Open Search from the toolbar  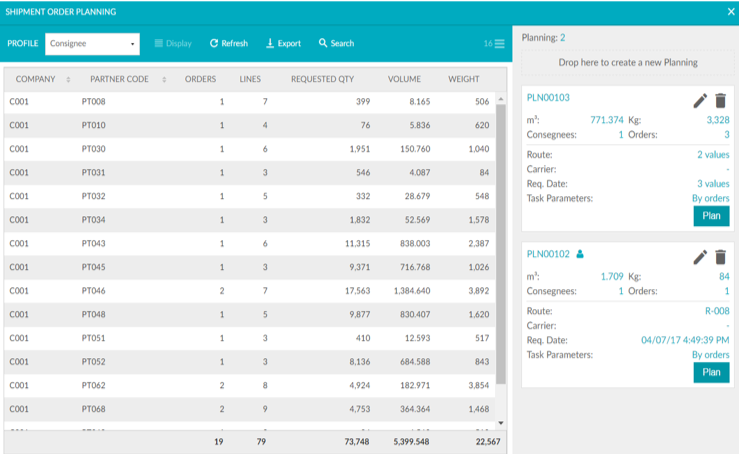tap(336, 43)
